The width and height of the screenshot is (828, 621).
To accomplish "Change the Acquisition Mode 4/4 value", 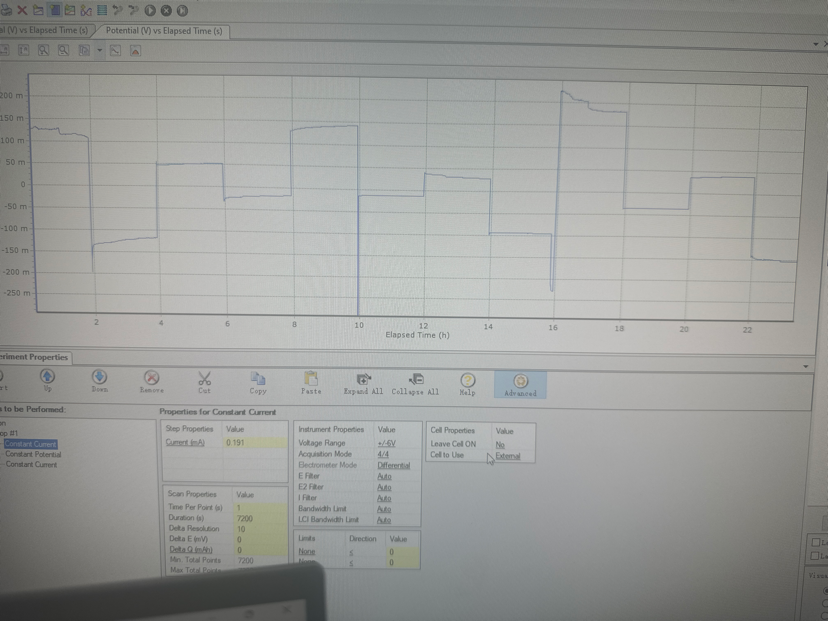I will (x=383, y=454).
